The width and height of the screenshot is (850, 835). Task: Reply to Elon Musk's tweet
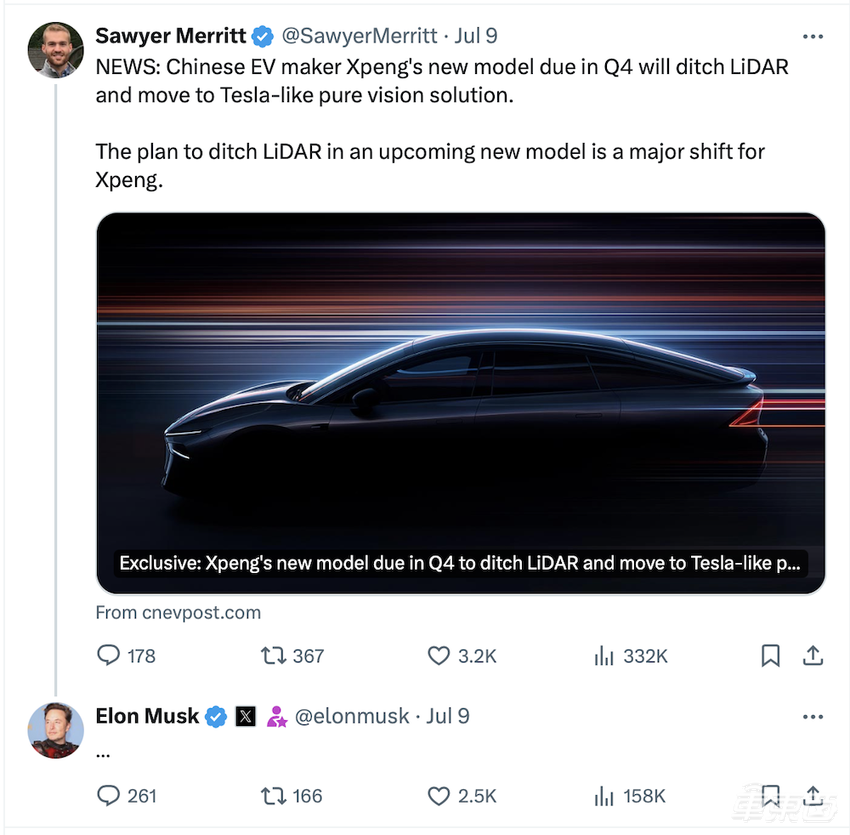[x=109, y=796]
